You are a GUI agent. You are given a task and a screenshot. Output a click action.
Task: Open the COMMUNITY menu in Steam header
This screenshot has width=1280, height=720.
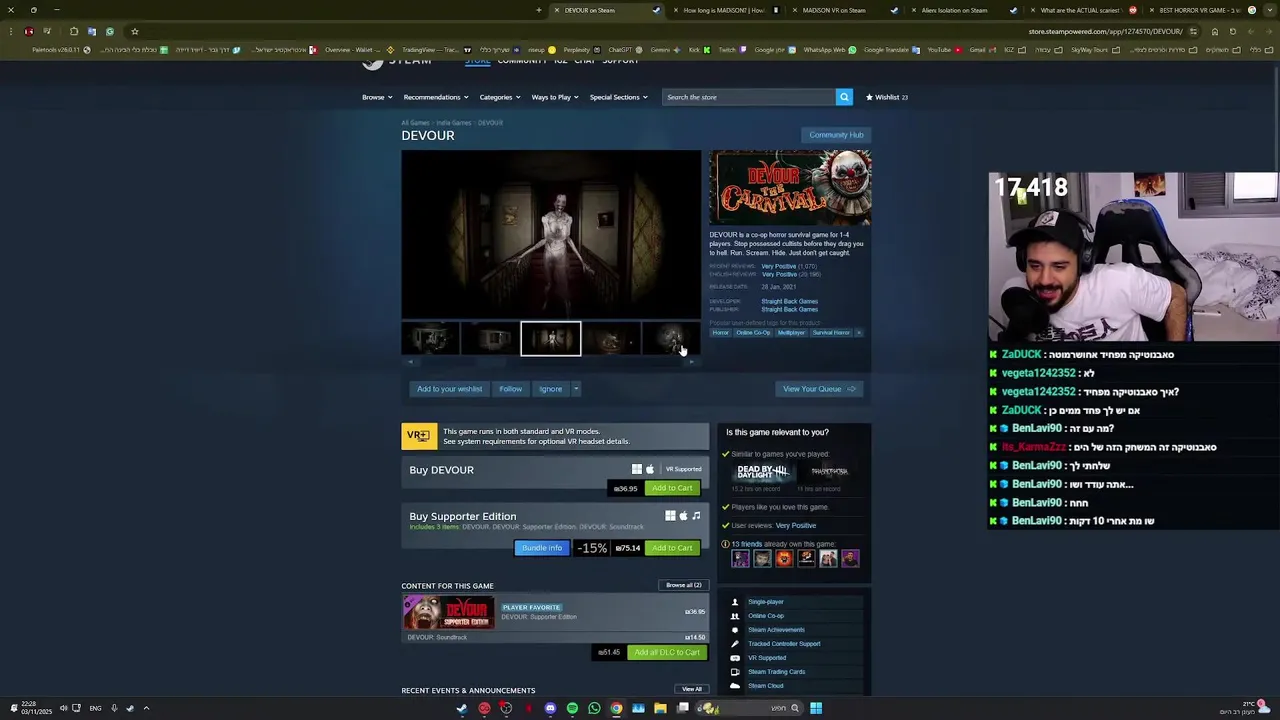click(x=522, y=61)
